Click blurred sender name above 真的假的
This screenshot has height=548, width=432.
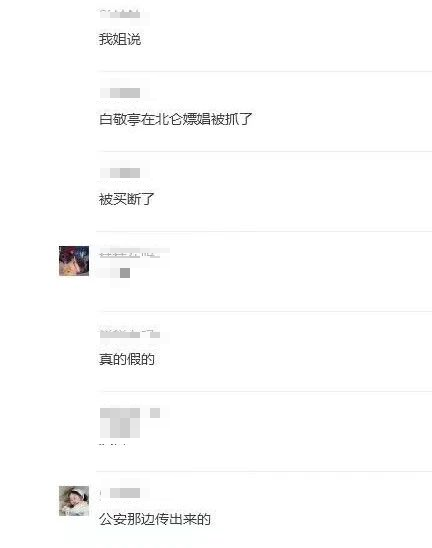click(130, 334)
